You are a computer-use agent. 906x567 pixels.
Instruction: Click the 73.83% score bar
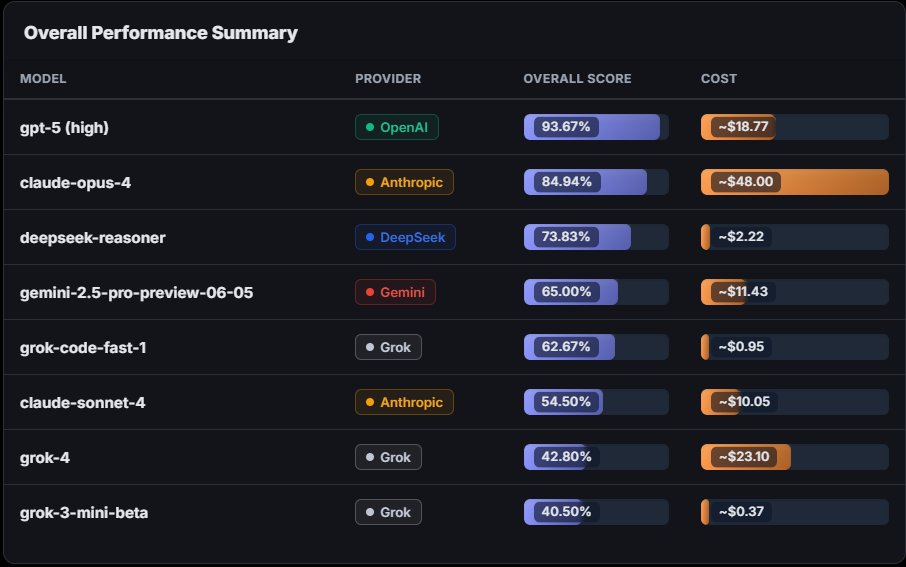point(596,237)
